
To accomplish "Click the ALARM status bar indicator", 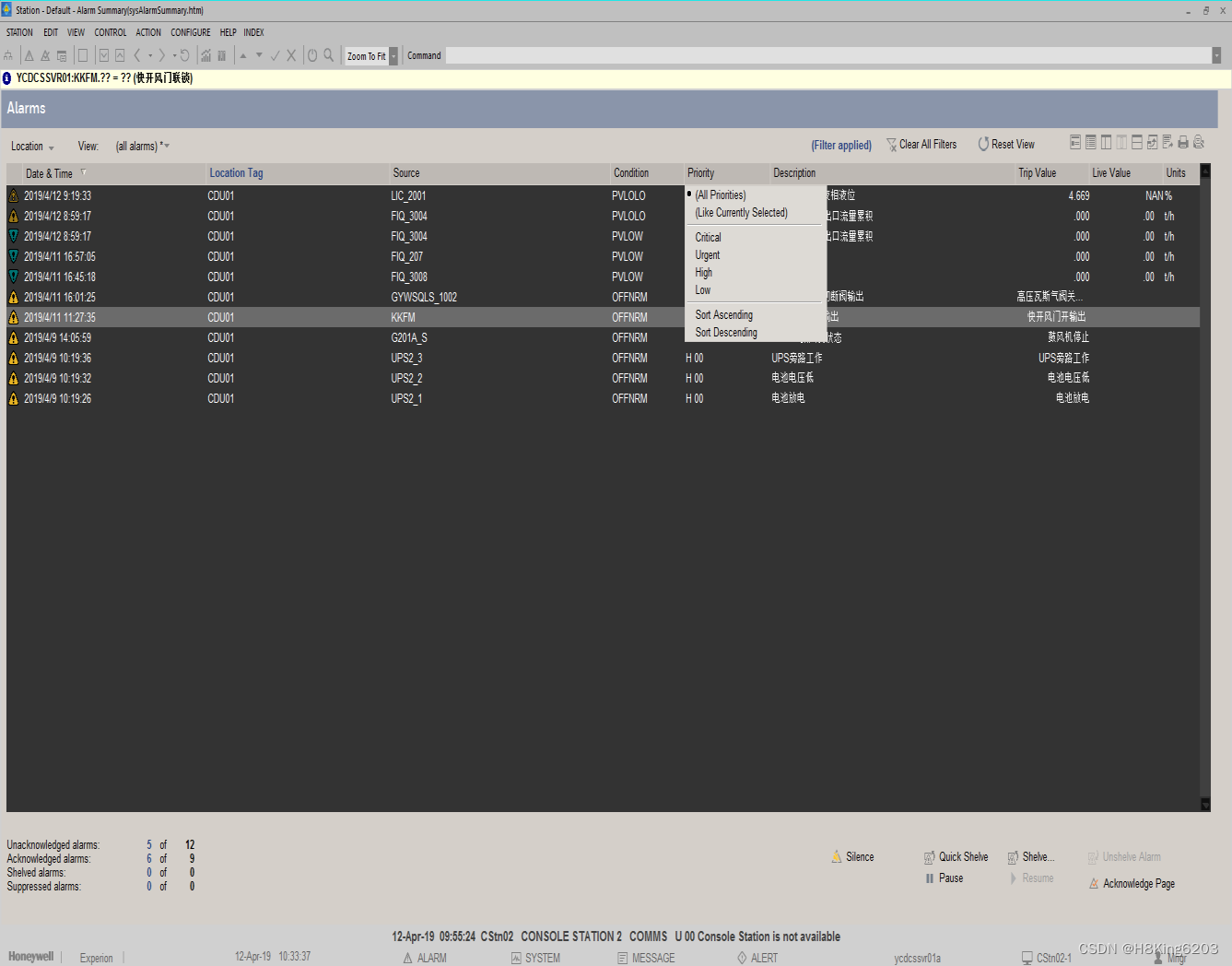I will point(425,958).
